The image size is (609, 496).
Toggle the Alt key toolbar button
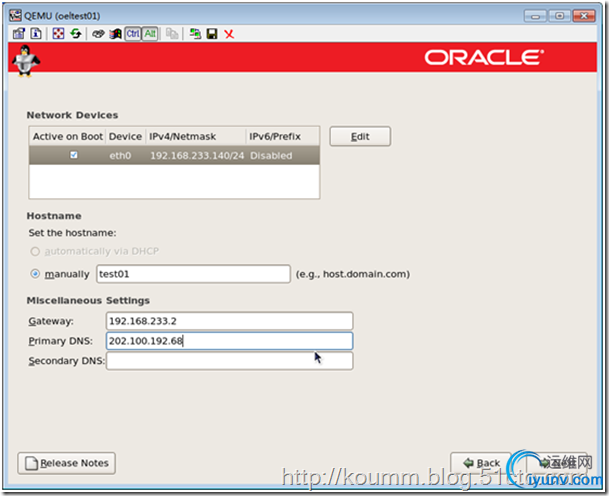(150, 34)
